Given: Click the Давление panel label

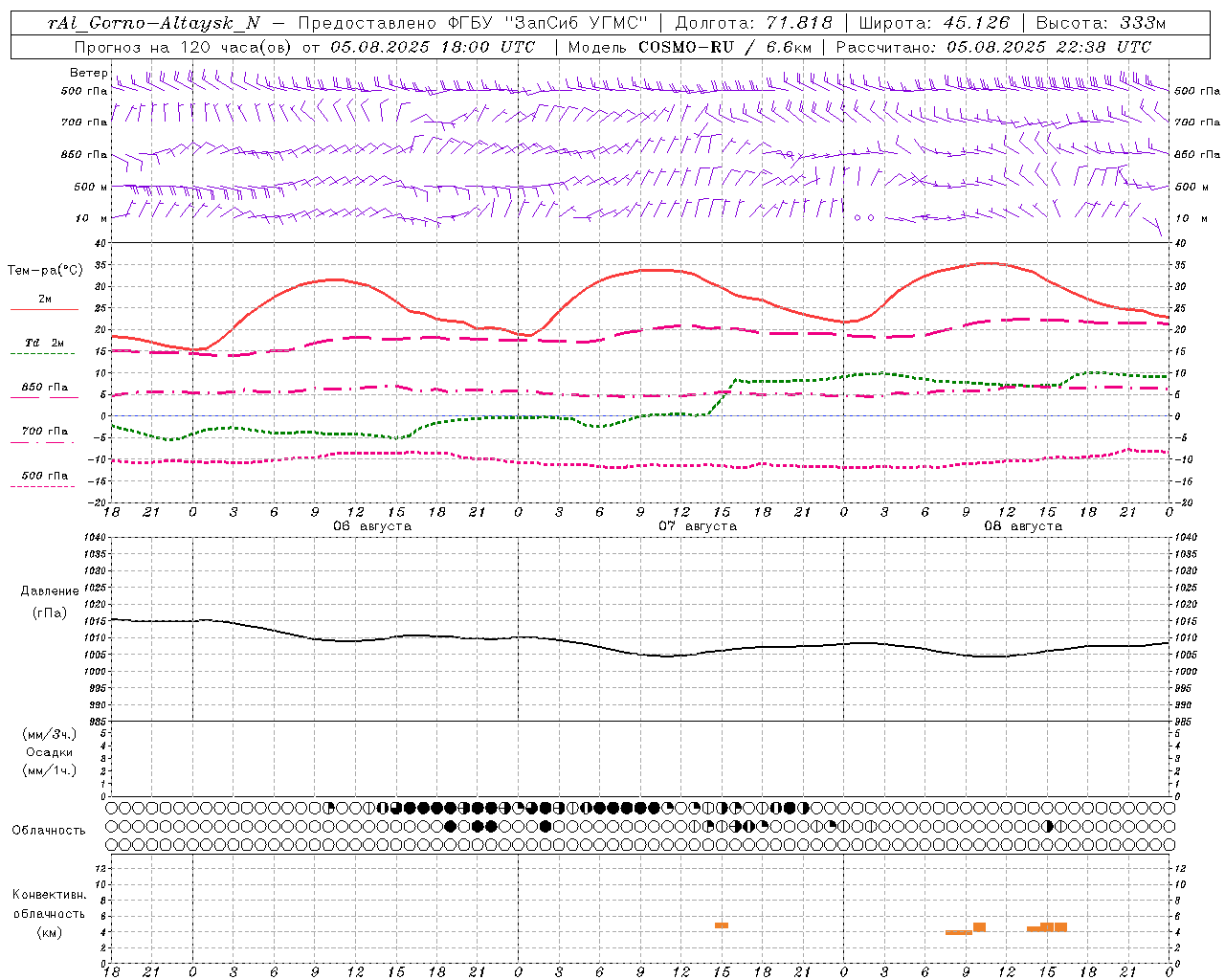Looking at the screenshot, I should (x=50, y=591).
